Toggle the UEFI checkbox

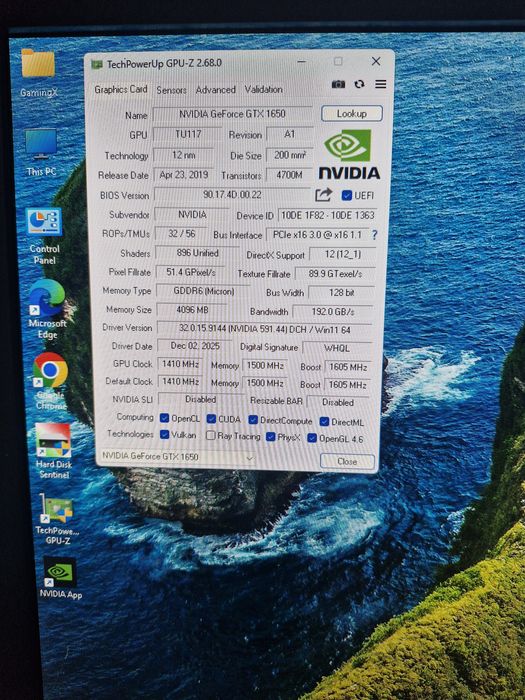coord(346,195)
